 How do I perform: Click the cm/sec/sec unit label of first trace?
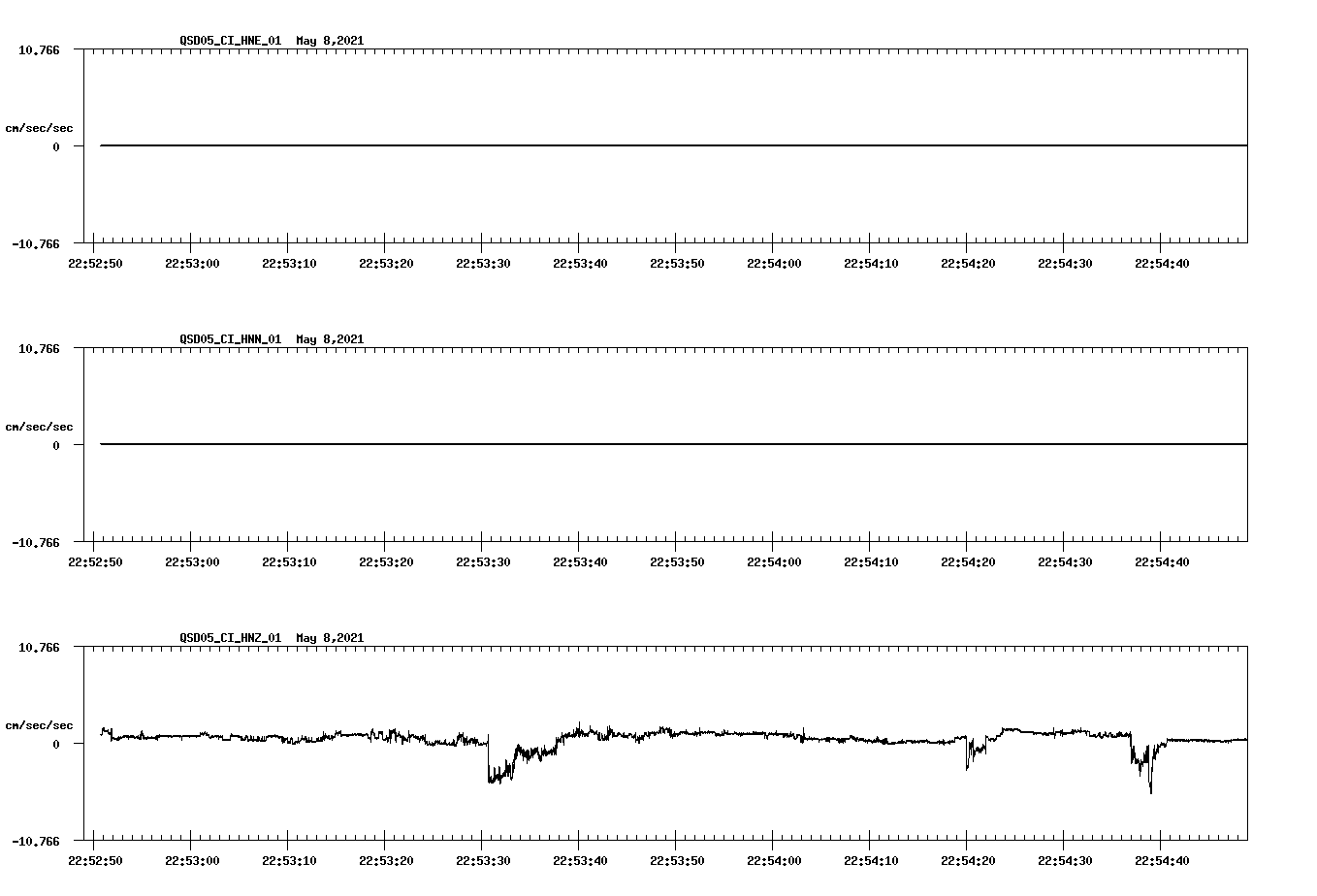pyautogui.click(x=39, y=127)
